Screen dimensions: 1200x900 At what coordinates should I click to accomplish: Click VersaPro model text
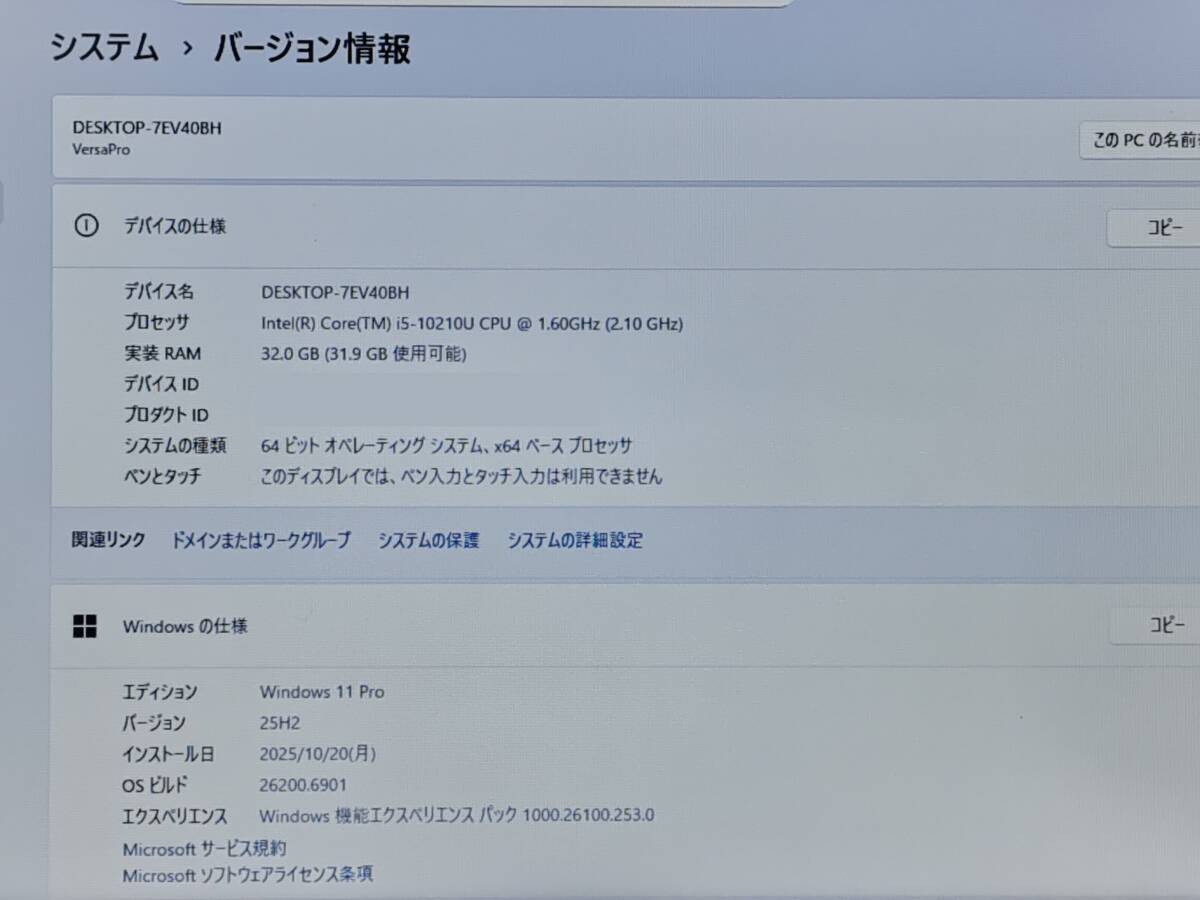[101, 150]
